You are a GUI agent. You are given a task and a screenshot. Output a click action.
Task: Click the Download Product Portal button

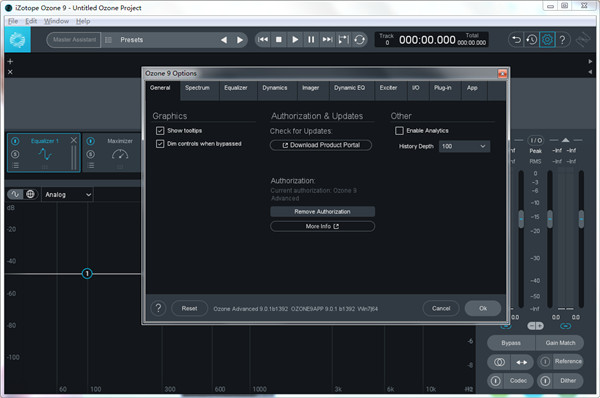tap(321, 145)
